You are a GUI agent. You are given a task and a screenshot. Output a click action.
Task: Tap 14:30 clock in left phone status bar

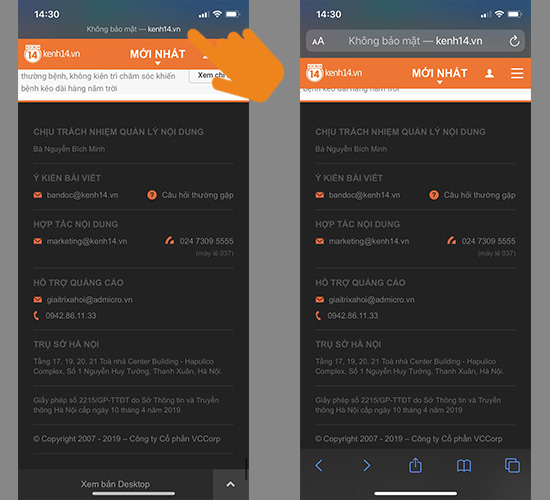click(47, 14)
